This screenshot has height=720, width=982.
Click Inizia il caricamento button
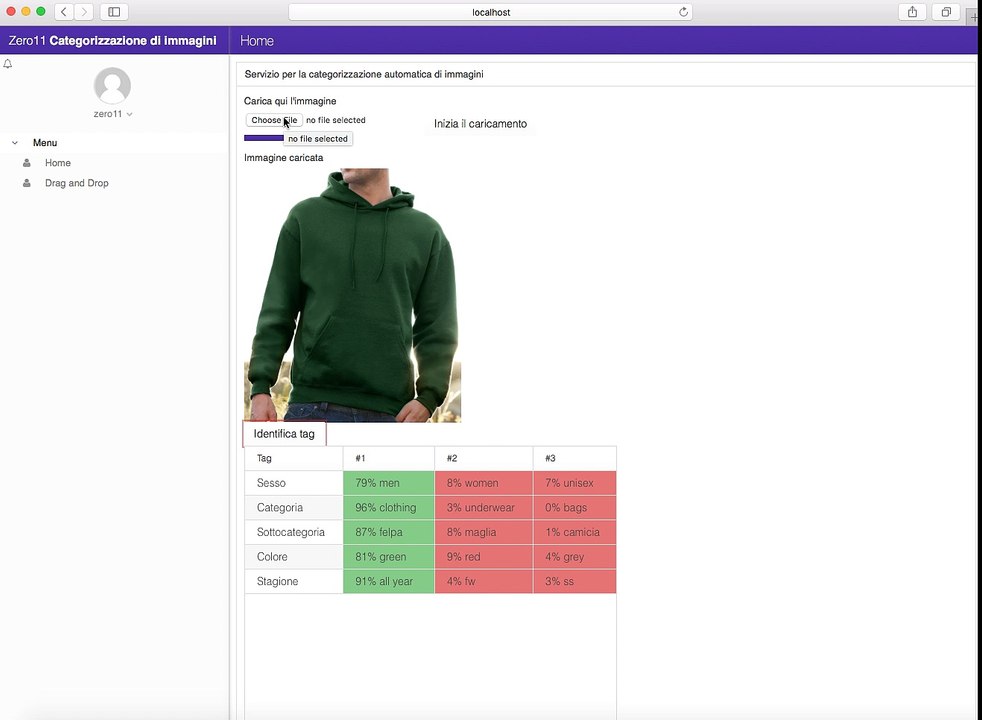[x=480, y=124]
